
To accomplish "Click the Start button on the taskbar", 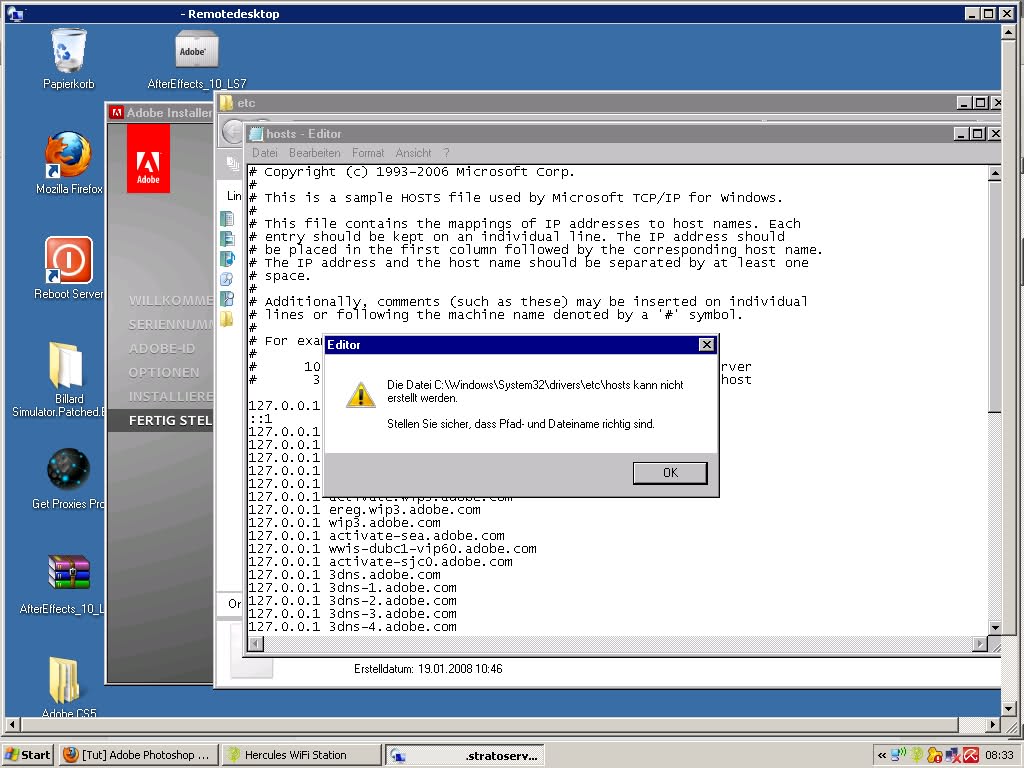I will tap(28, 755).
